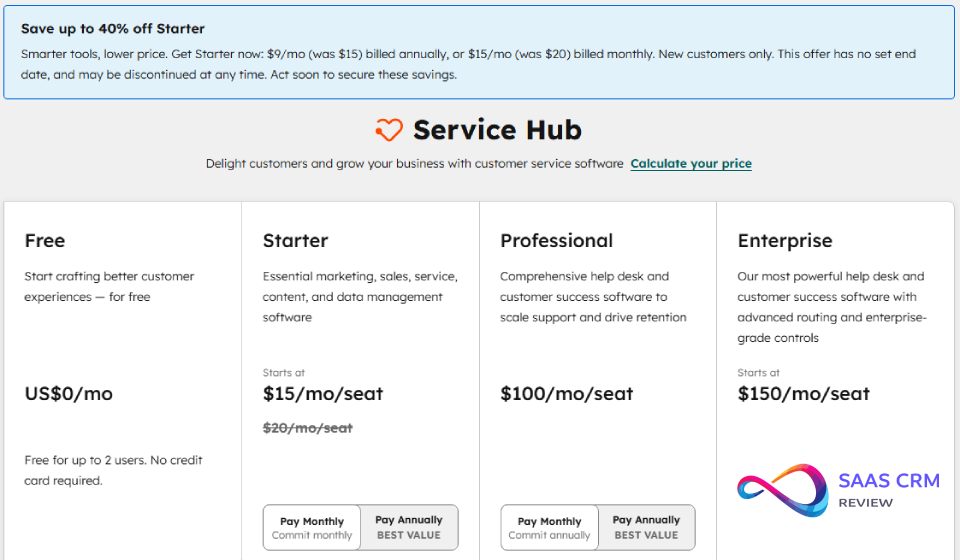Click the Service Hub heart icon

click(x=389, y=130)
